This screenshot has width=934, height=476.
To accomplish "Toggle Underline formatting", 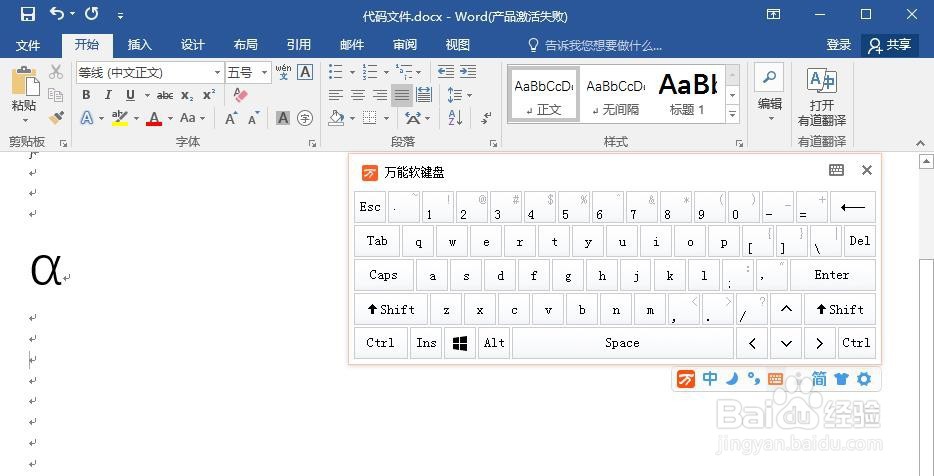I will click(x=130, y=95).
